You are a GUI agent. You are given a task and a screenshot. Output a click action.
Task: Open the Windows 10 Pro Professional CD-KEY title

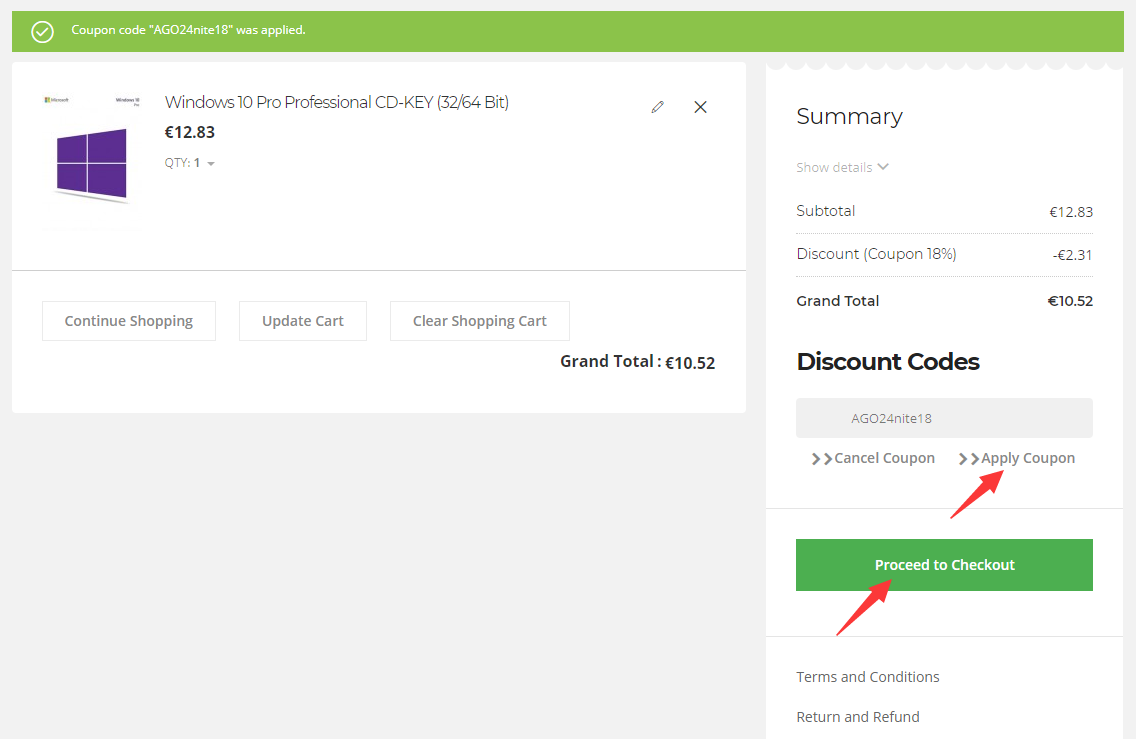point(336,102)
